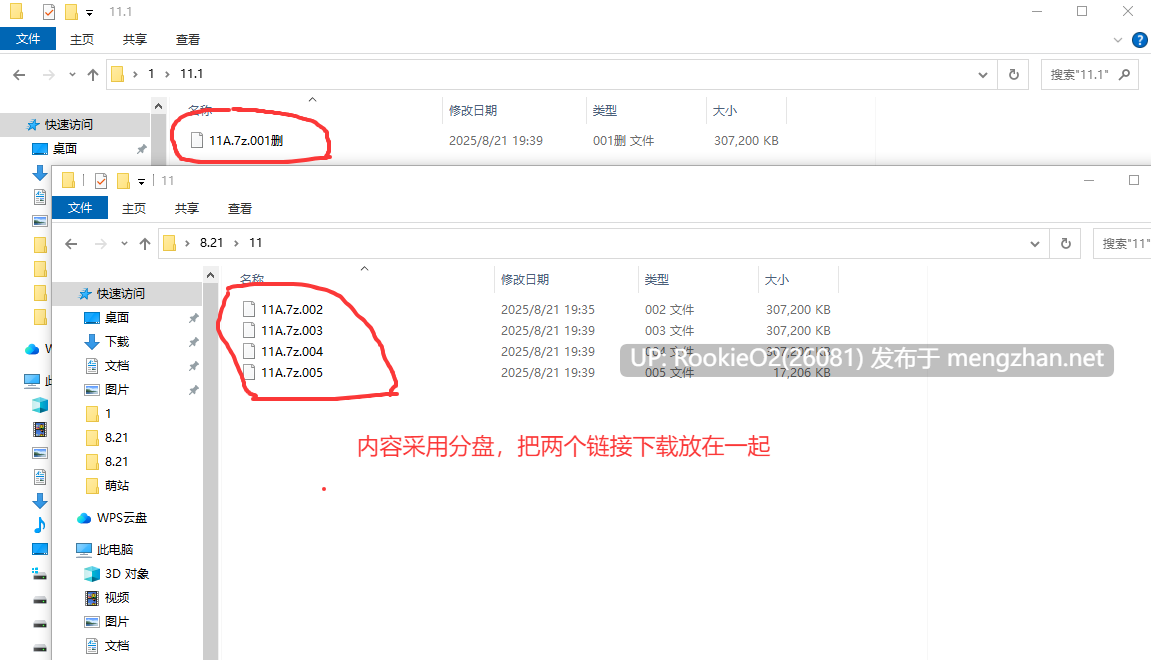Expand address bar history in 11 window
This screenshot has height=660, width=1151.
click(1035, 244)
